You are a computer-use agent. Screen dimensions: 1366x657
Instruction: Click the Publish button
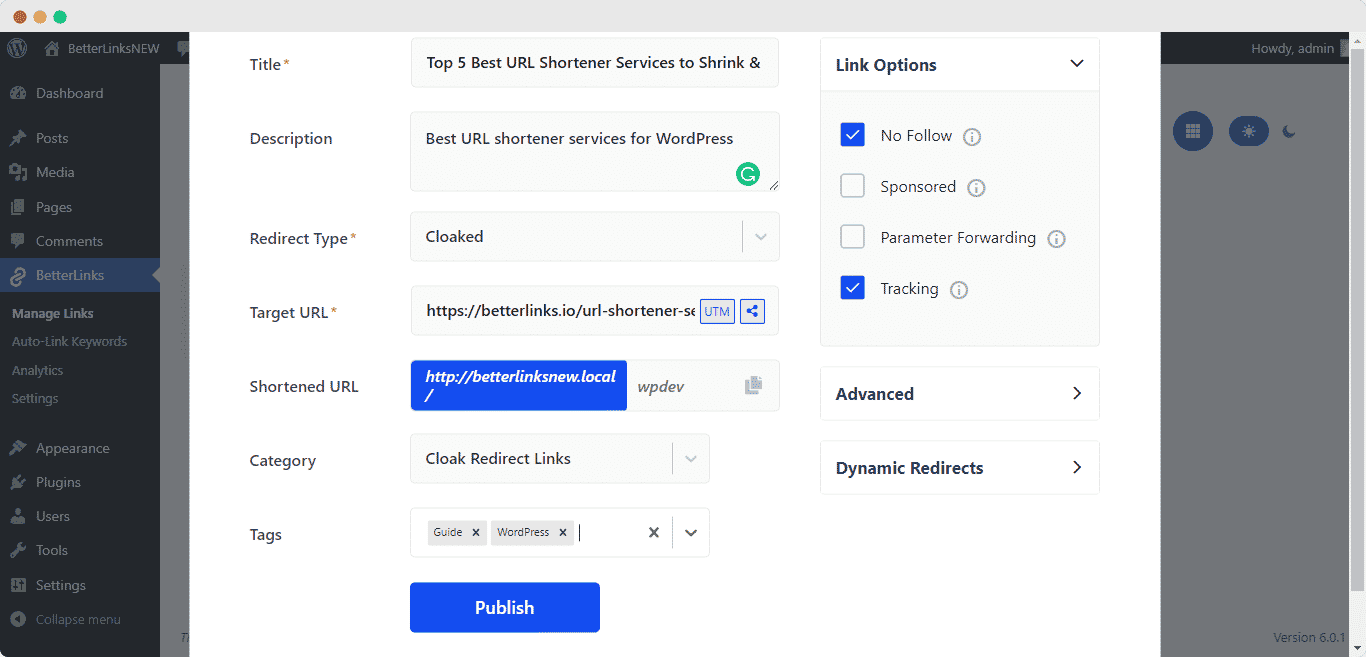[504, 607]
